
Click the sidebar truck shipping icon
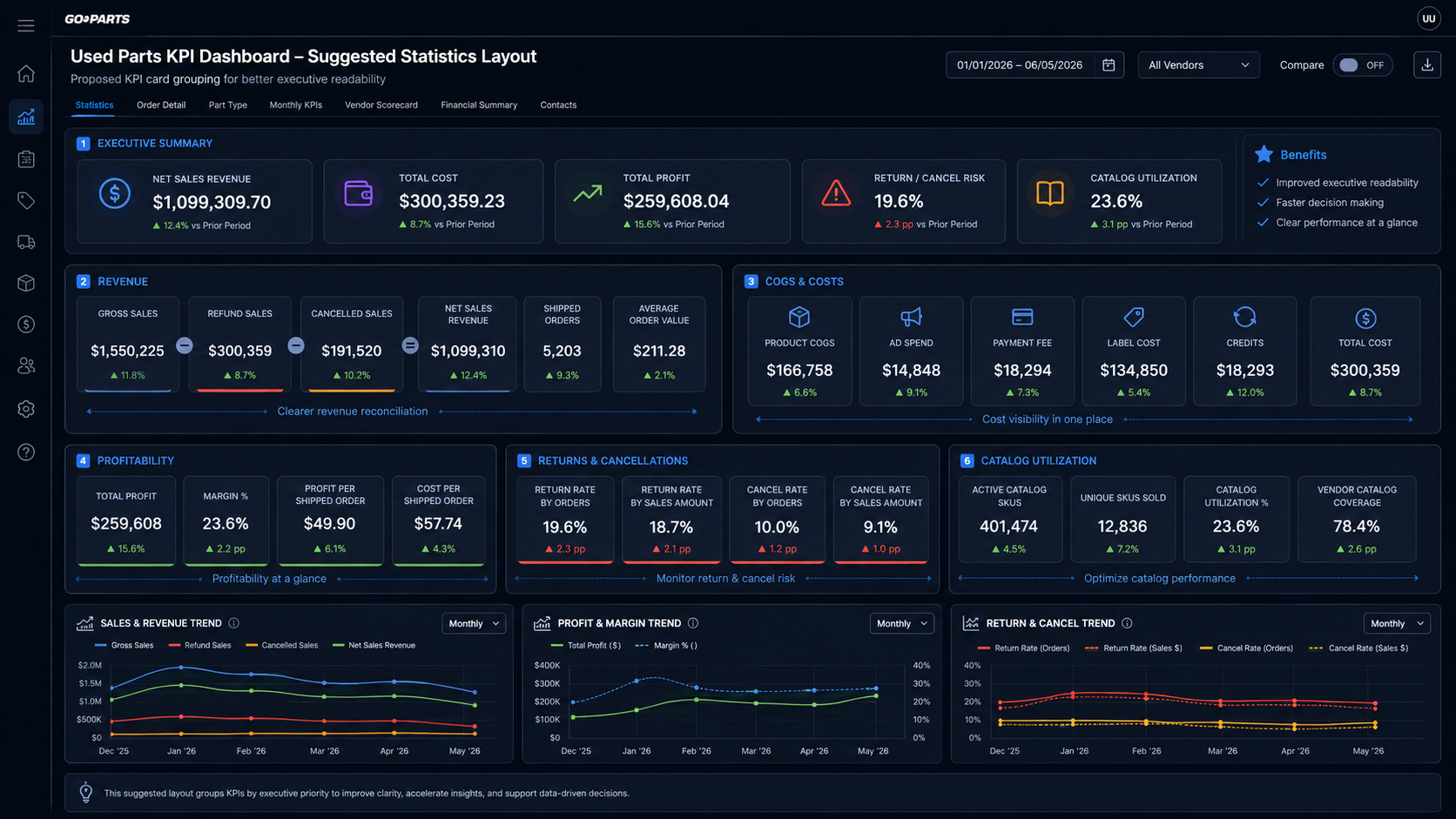26,243
